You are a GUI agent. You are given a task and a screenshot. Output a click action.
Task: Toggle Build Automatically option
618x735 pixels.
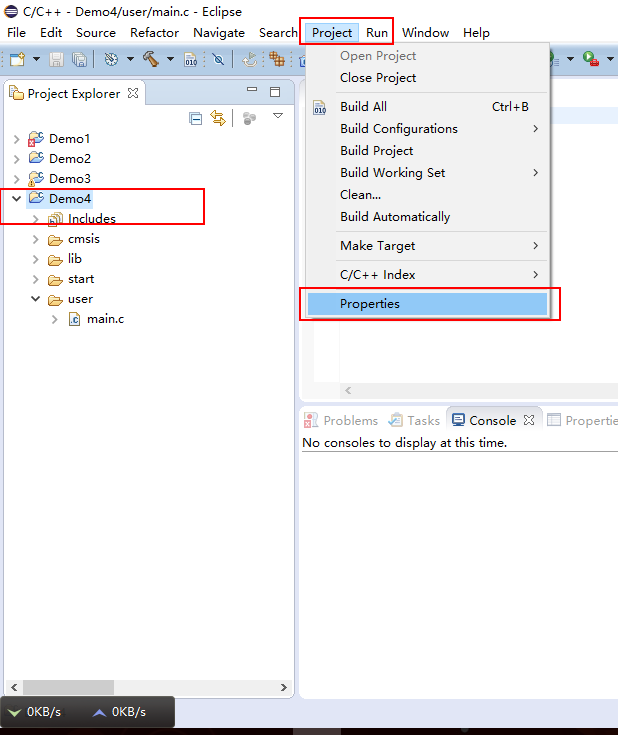click(x=428, y=217)
